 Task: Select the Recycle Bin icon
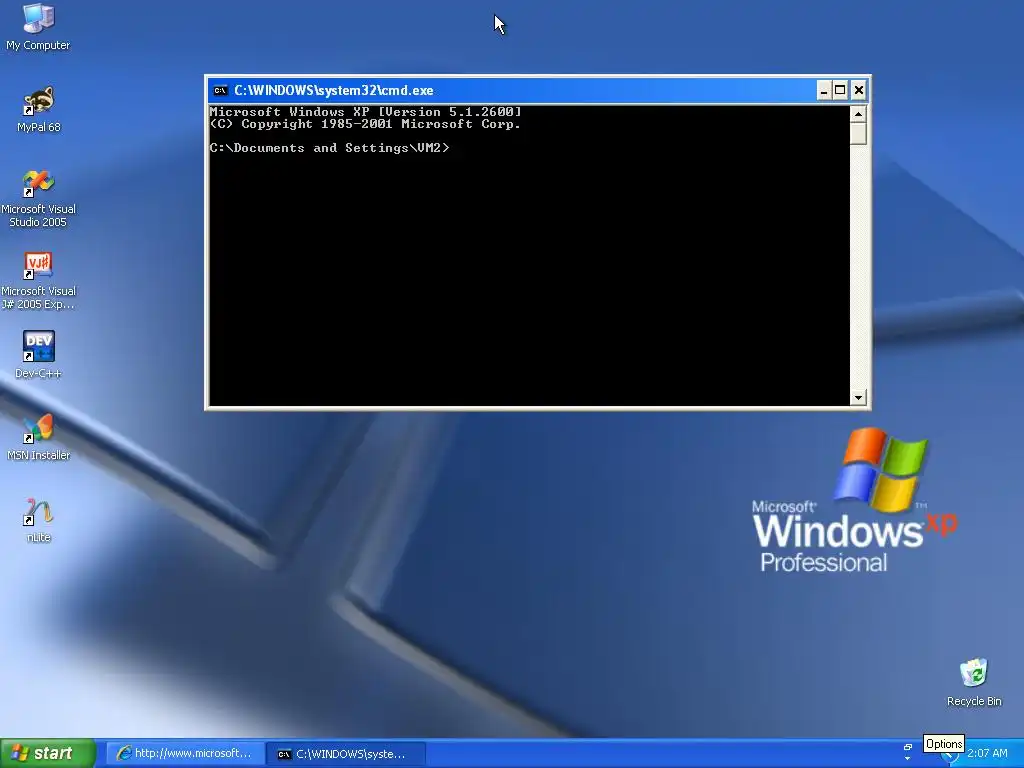(x=974, y=682)
